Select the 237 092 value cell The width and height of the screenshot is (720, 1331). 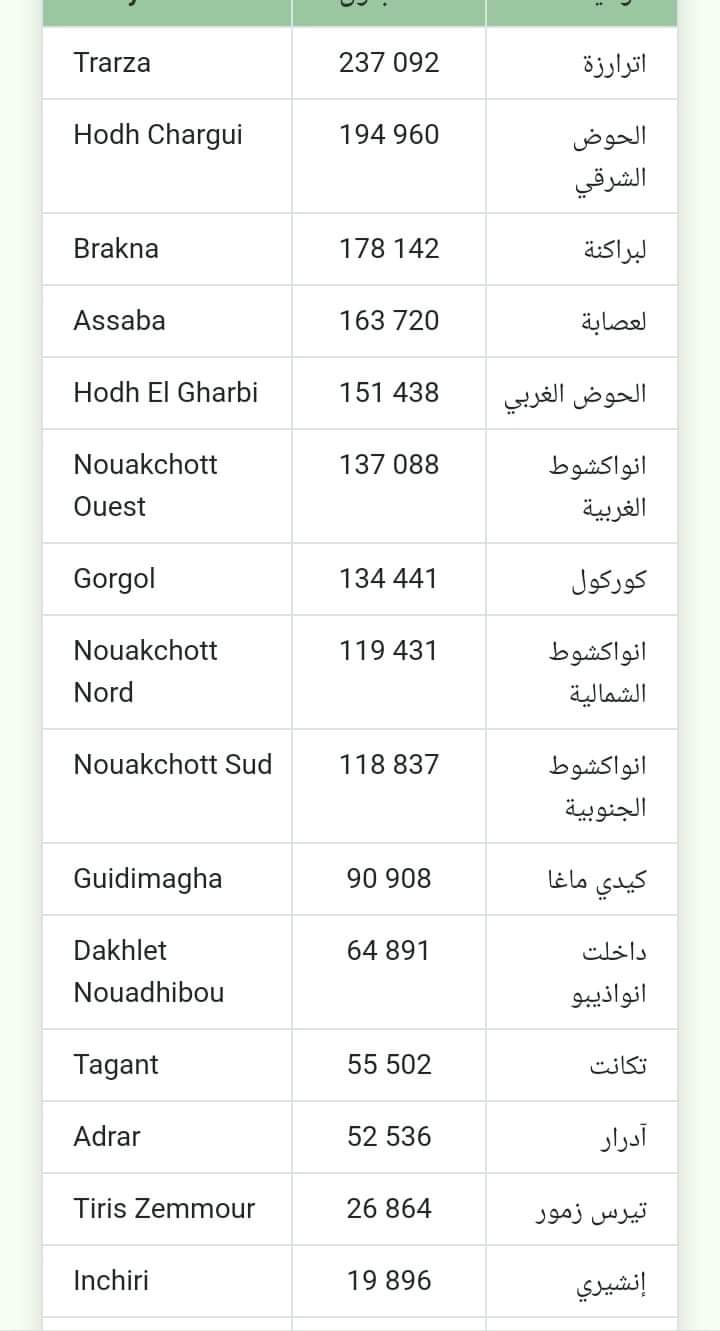click(x=388, y=63)
